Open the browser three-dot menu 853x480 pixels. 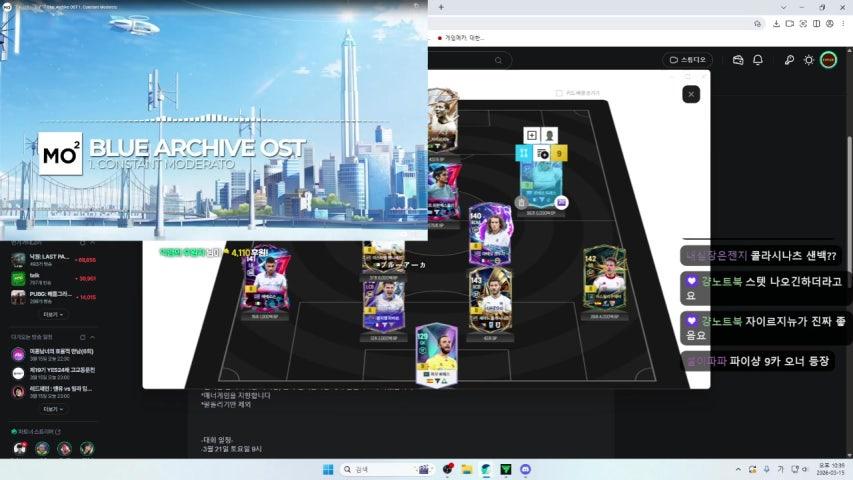pos(843,23)
